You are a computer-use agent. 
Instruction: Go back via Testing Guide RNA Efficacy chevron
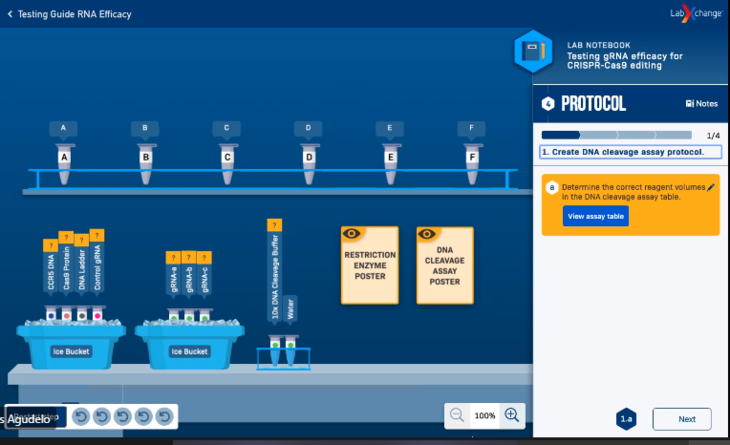point(11,14)
